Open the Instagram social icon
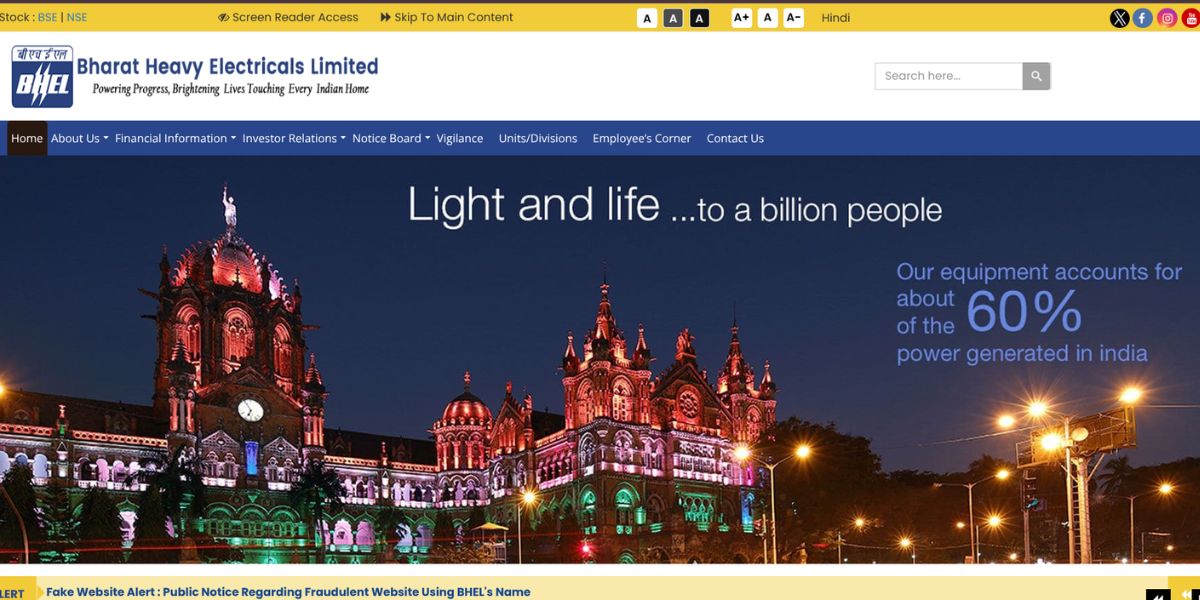This screenshot has width=1200, height=600. (1167, 18)
